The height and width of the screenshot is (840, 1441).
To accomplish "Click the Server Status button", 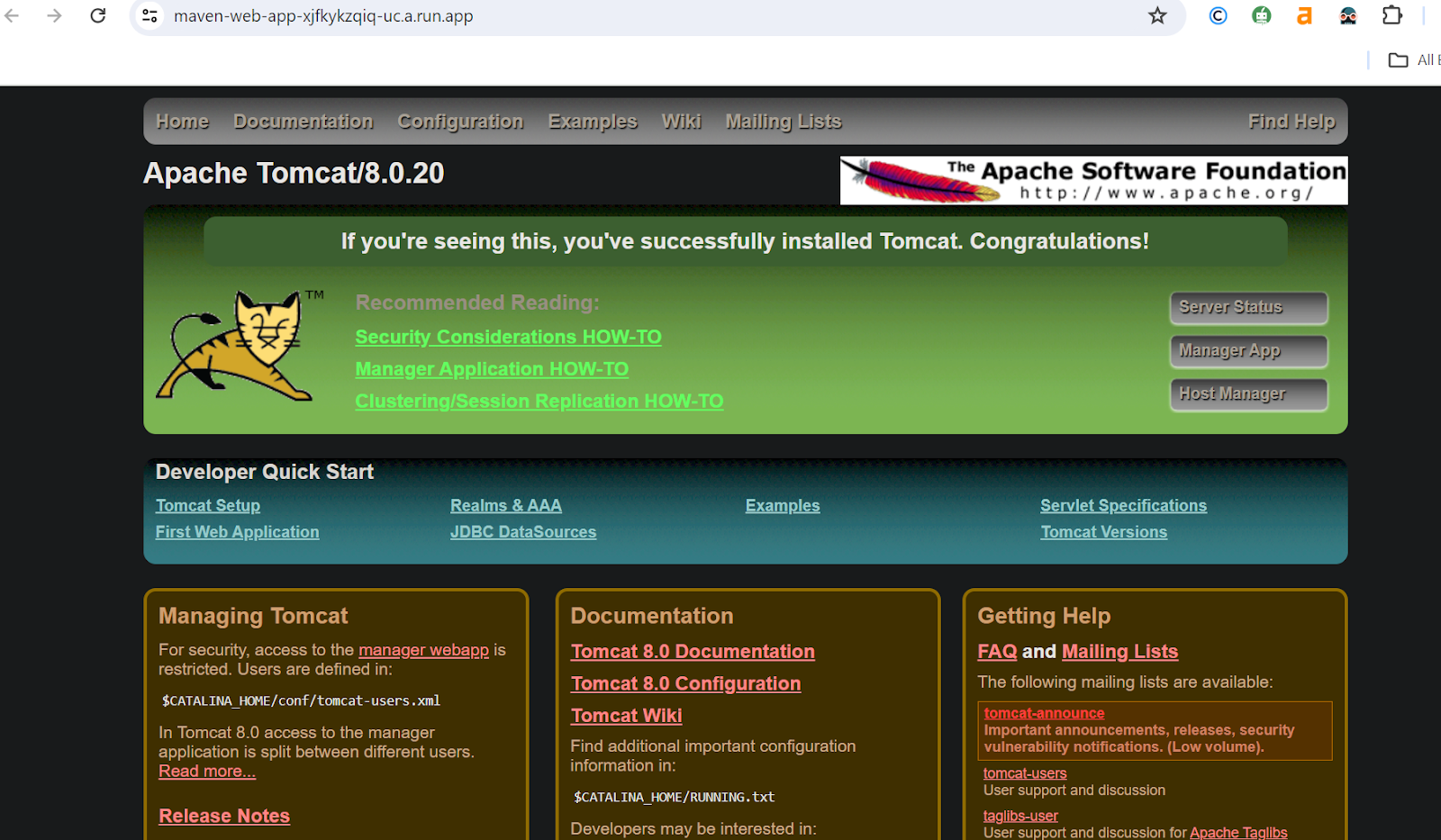I will tap(1248, 308).
